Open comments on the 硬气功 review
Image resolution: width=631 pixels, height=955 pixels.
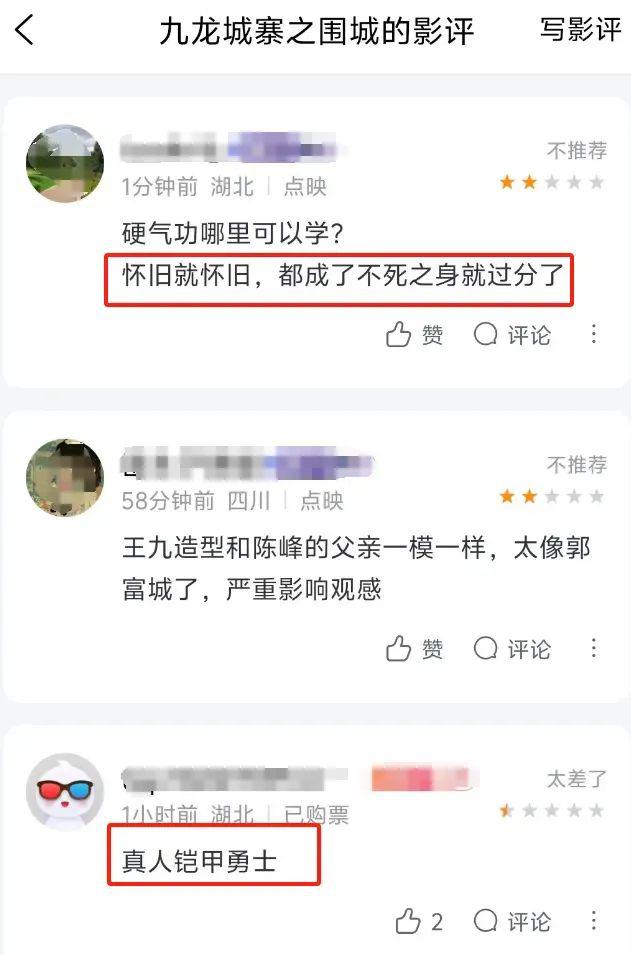[512, 334]
